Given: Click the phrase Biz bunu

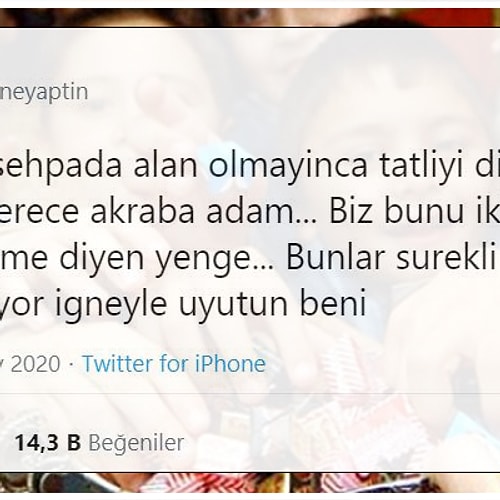Looking at the screenshot, I should [397, 211].
